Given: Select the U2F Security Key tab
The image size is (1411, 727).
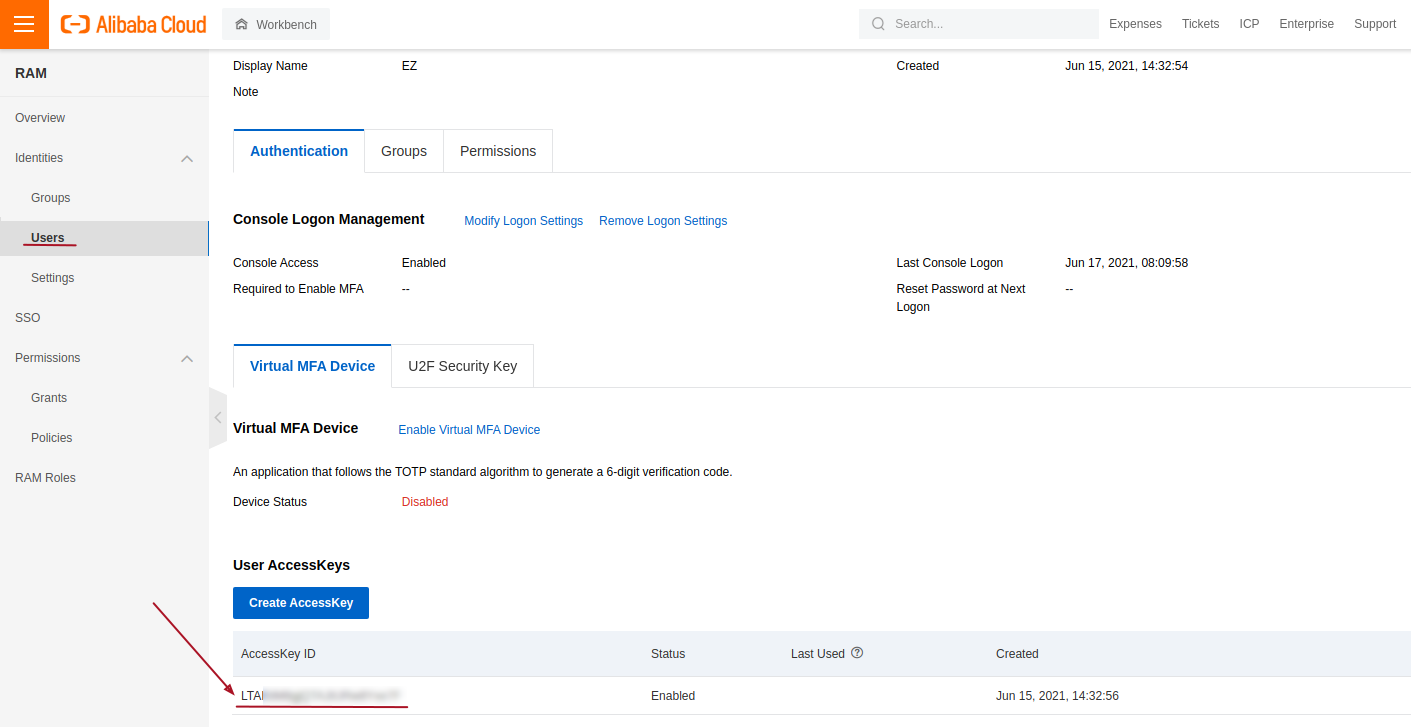Looking at the screenshot, I should (x=463, y=366).
